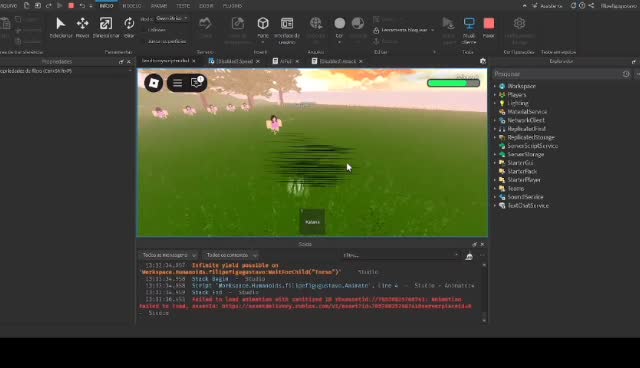Click the green health bar in game view
The height and width of the screenshot is (368, 640).
[x=453, y=83]
